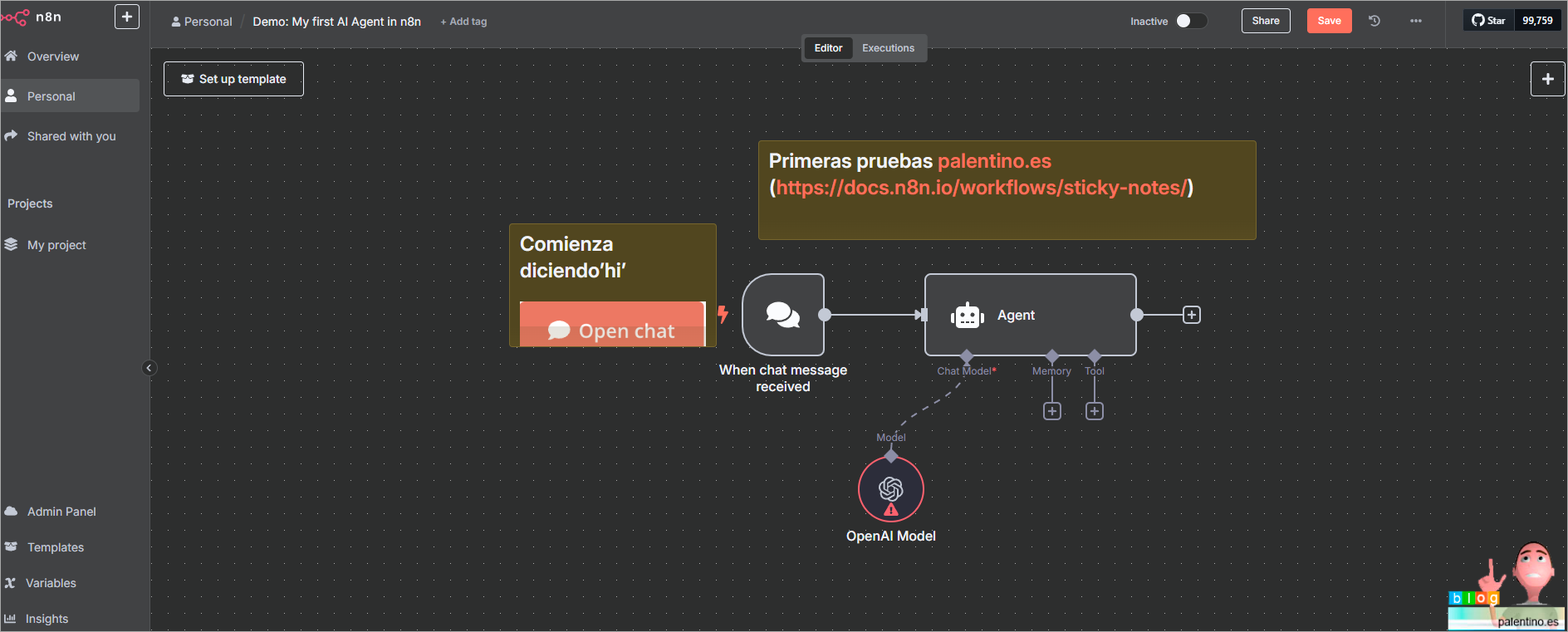Screen dimensions: 1568x632
Task: Toggle the Inactive workflow switch
Action: 1191,22
